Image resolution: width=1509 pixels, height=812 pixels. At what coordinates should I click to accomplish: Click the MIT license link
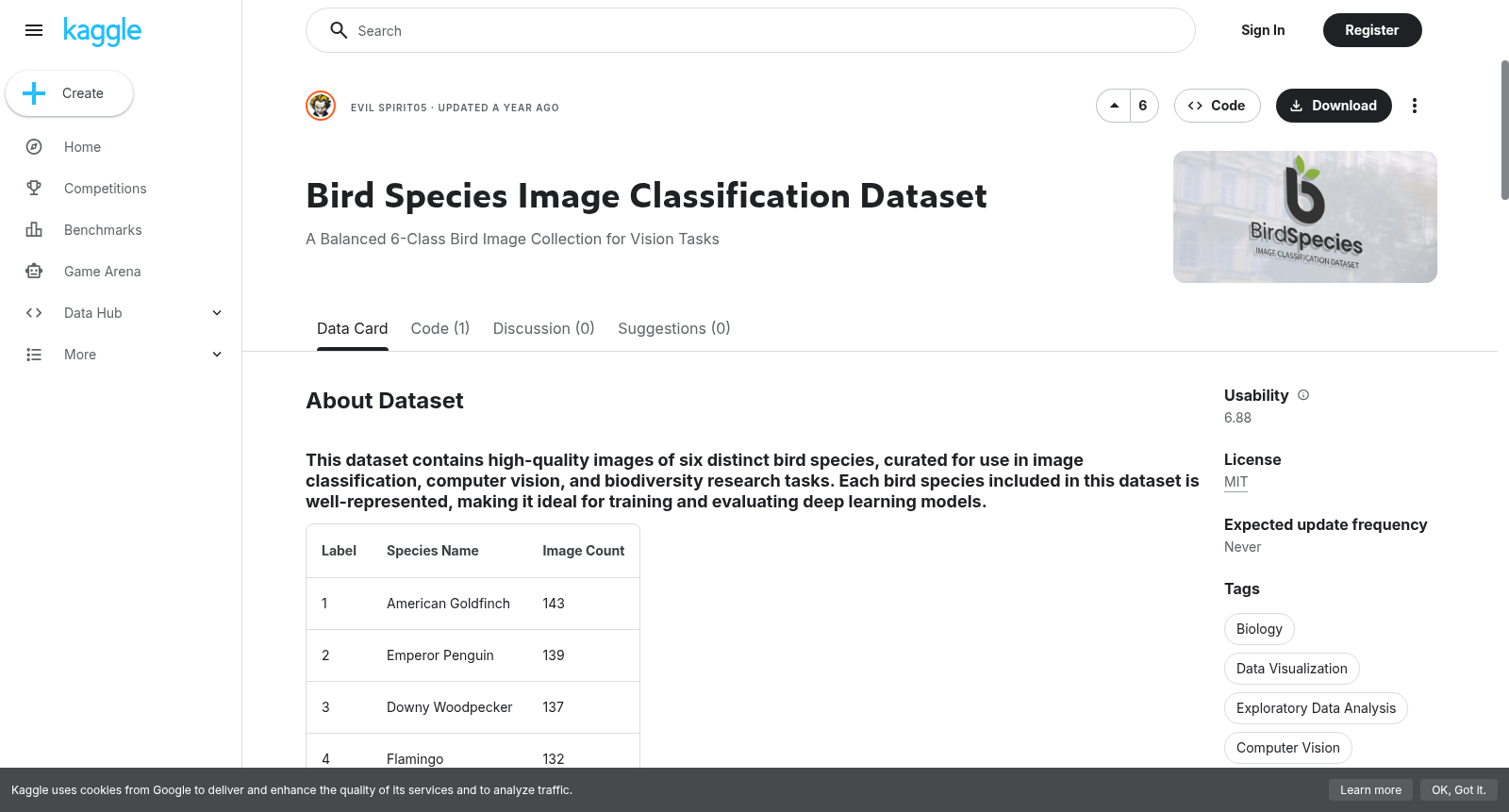click(x=1235, y=482)
